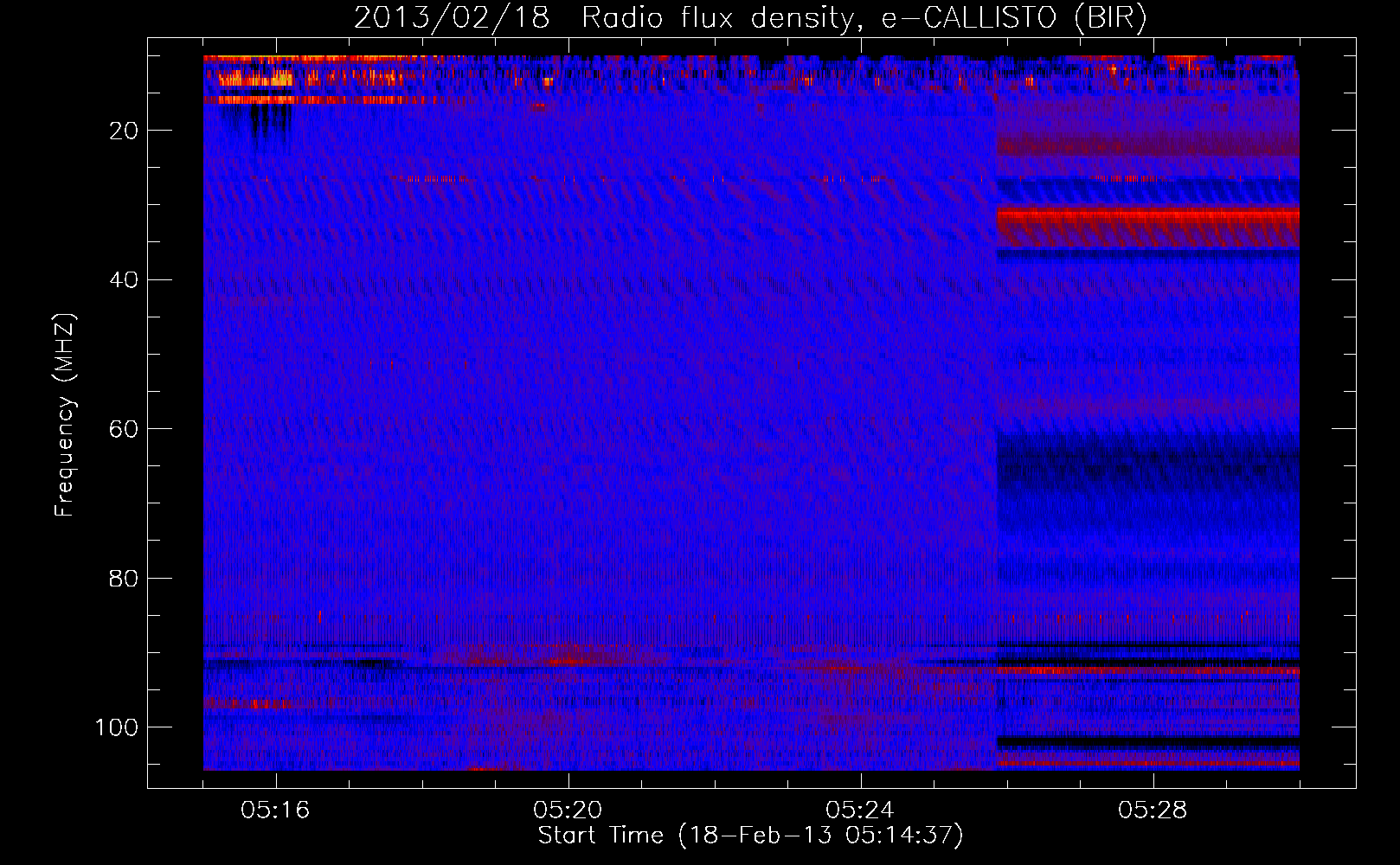Image resolution: width=1400 pixels, height=865 pixels.
Task: Click the 80 MHz frequency tick label
Action: click(x=125, y=578)
